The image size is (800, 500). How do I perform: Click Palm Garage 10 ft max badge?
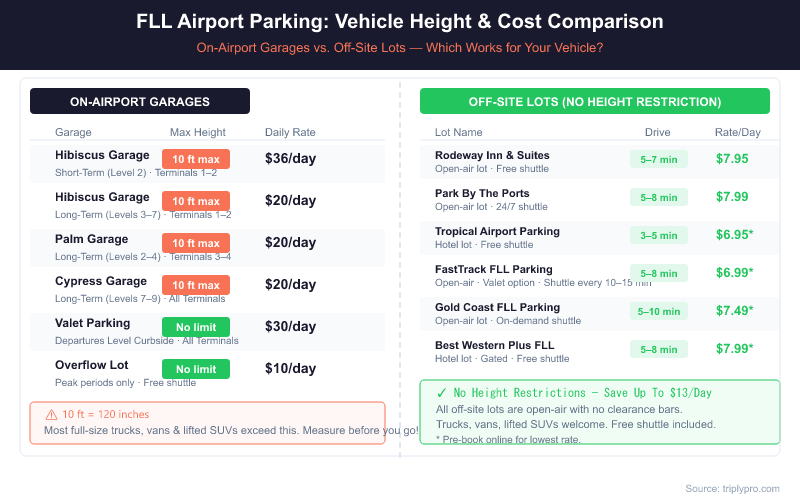[196, 243]
